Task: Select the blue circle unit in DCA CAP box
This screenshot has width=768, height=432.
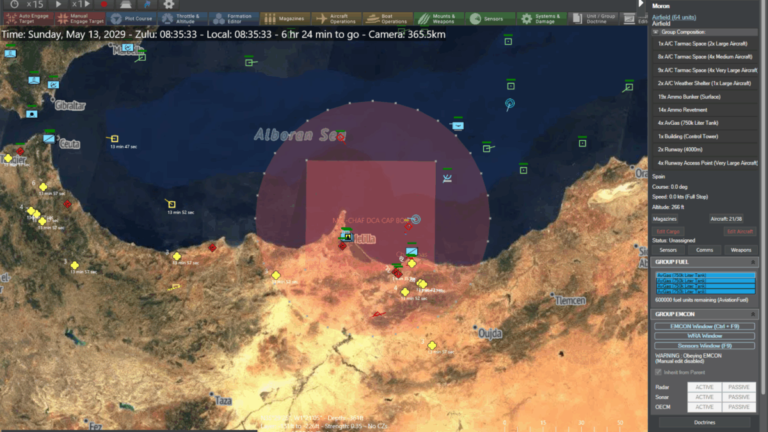Action: (x=416, y=219)
